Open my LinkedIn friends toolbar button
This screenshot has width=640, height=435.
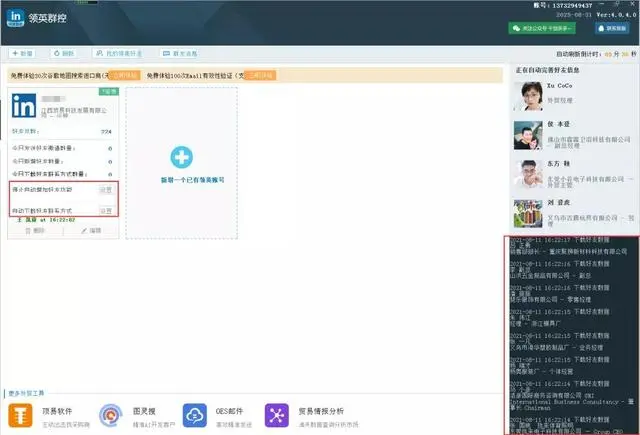pos(119,53)
